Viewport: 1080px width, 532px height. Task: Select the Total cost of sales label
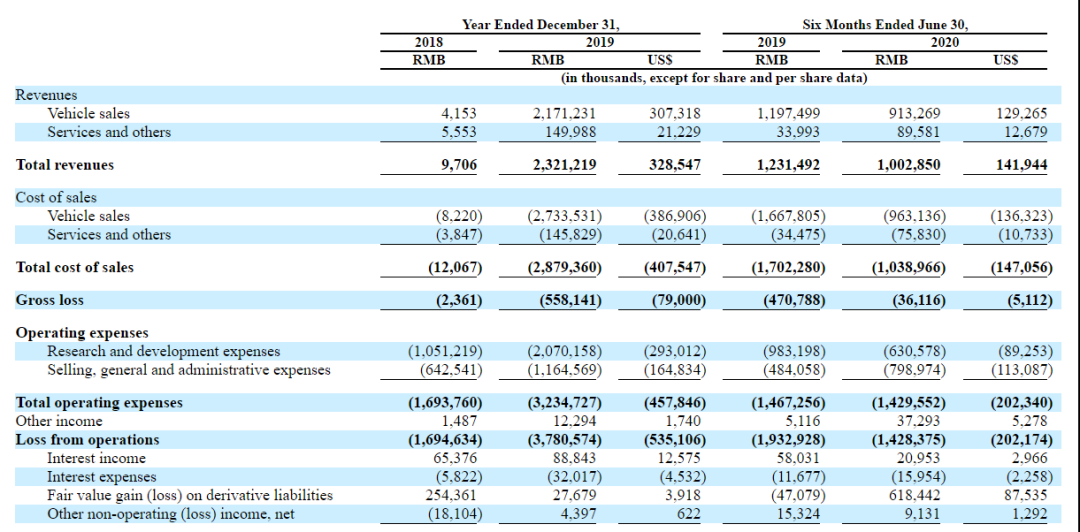coord(74,267)
